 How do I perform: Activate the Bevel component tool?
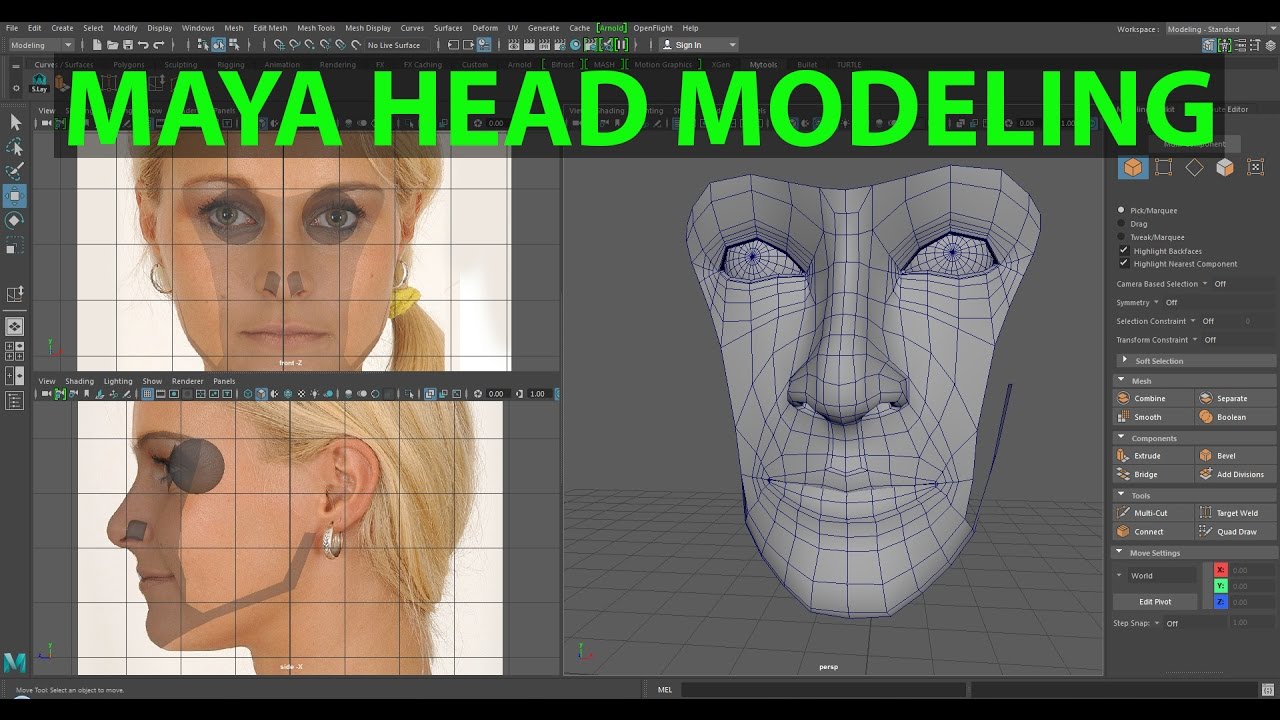1236,455
